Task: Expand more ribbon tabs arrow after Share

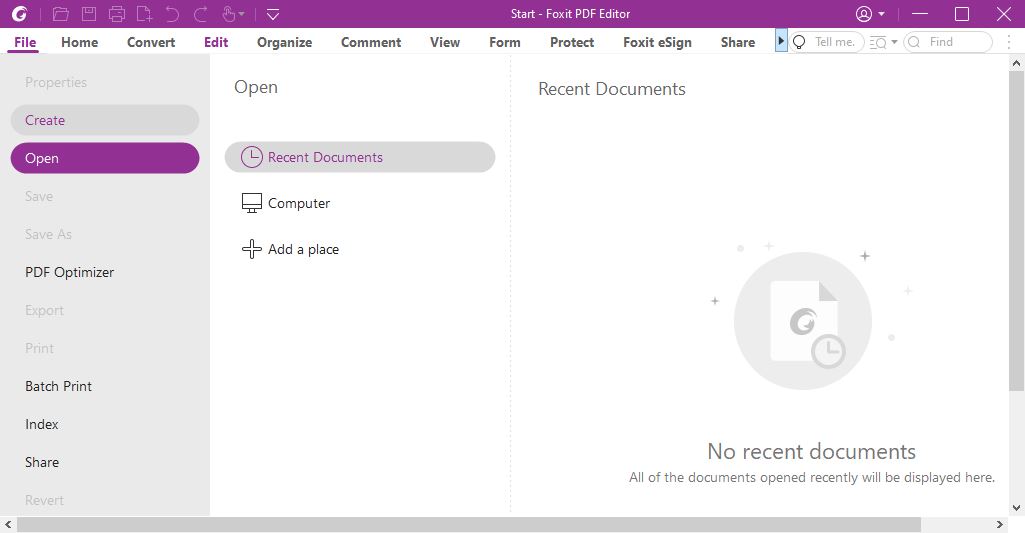Action: (781, 41)
